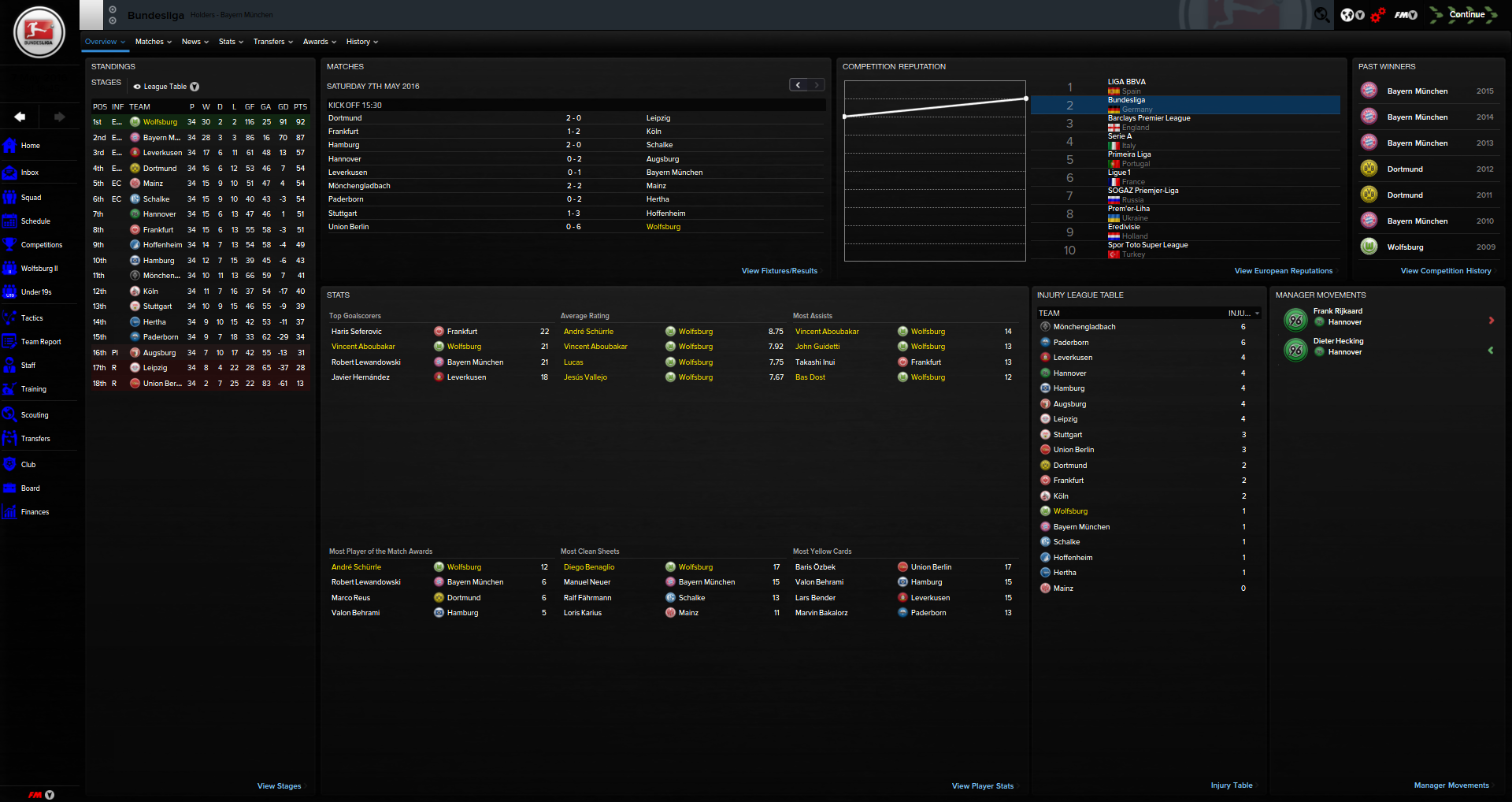Select the Union Berlin 0-6 Wolfsburg result
This screenshot has height=802, width=1512.
coord(576,227)
